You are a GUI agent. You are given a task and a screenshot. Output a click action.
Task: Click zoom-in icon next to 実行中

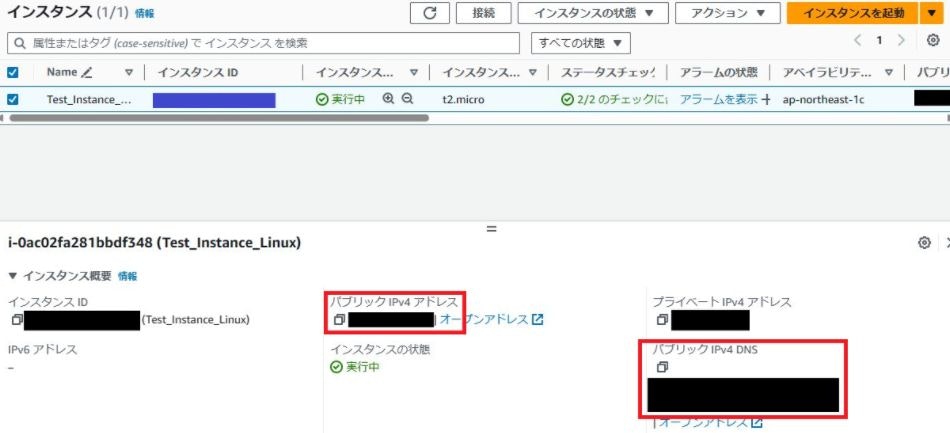[x=388, y=99]
